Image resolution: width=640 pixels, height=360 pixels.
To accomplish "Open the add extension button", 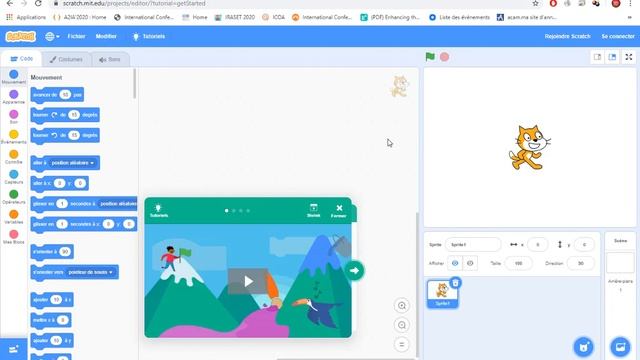I will pyautogui.click(x=13, y=349).
